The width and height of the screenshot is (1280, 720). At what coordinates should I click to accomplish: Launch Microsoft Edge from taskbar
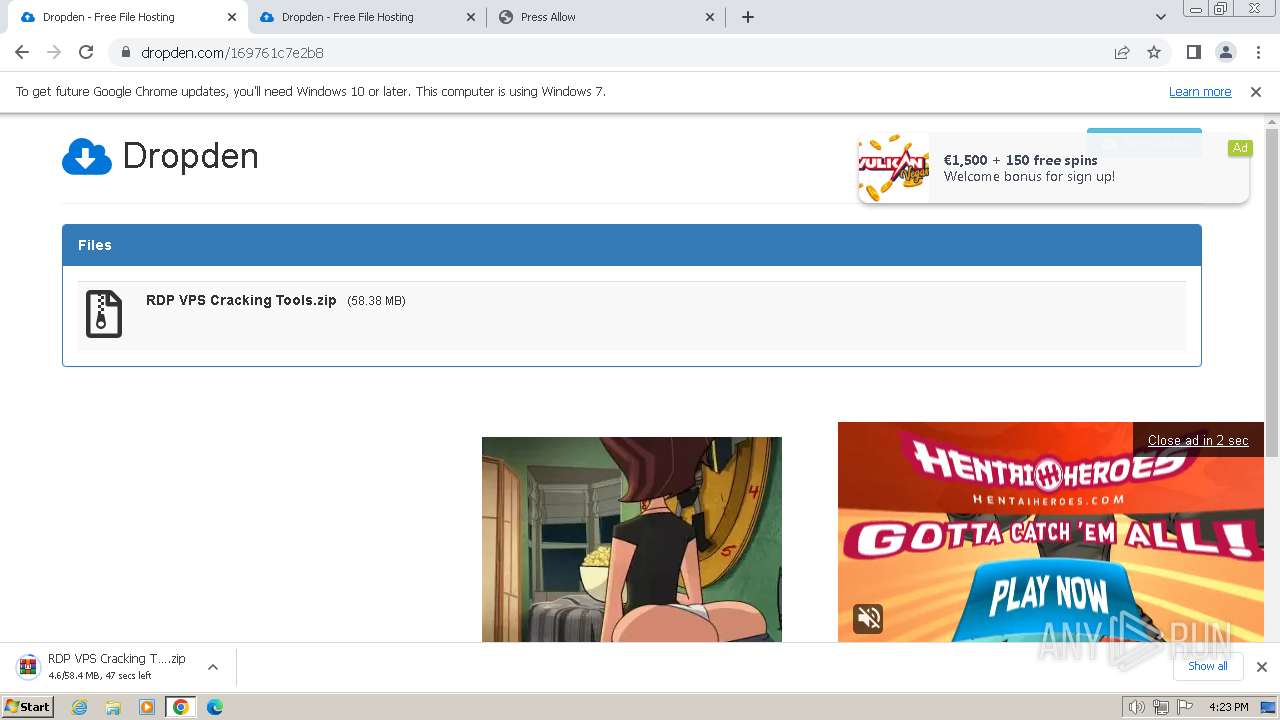pos(214,707)
